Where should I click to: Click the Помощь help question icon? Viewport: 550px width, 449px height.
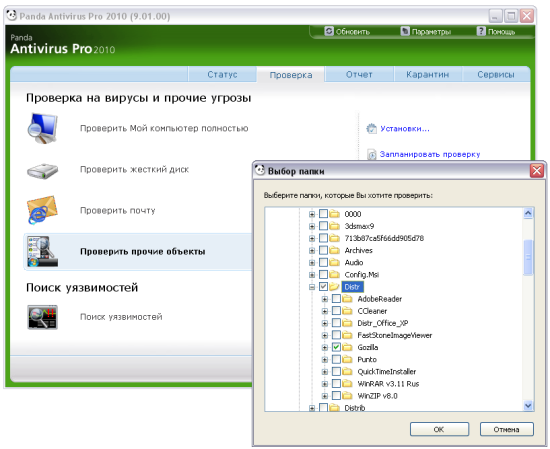[x=481, y=31]
